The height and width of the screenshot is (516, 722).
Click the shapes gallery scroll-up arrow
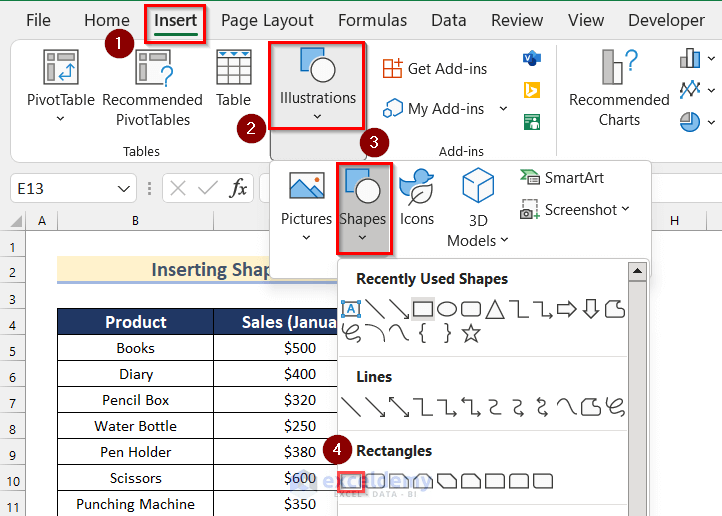pos(637,271)
